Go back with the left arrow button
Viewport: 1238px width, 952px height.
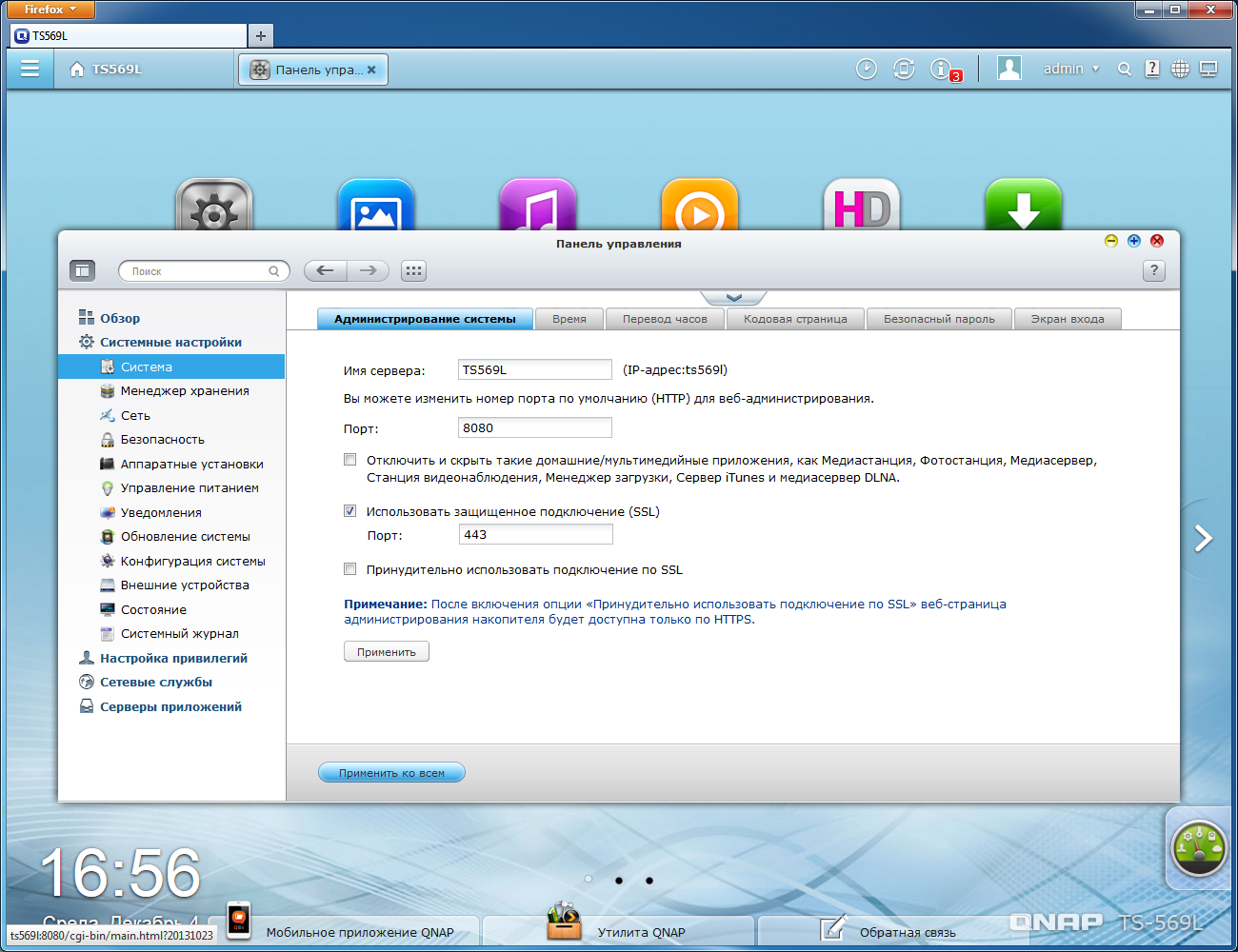click(x=325, y=271)
